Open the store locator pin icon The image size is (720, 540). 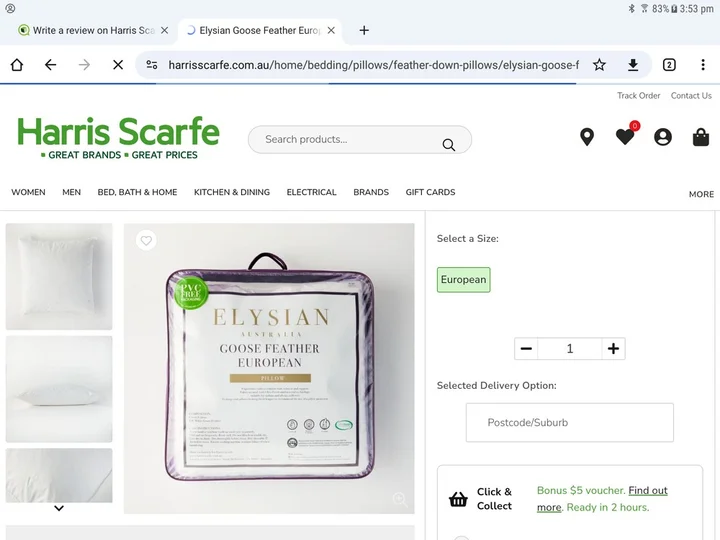[x=587, y=137]
